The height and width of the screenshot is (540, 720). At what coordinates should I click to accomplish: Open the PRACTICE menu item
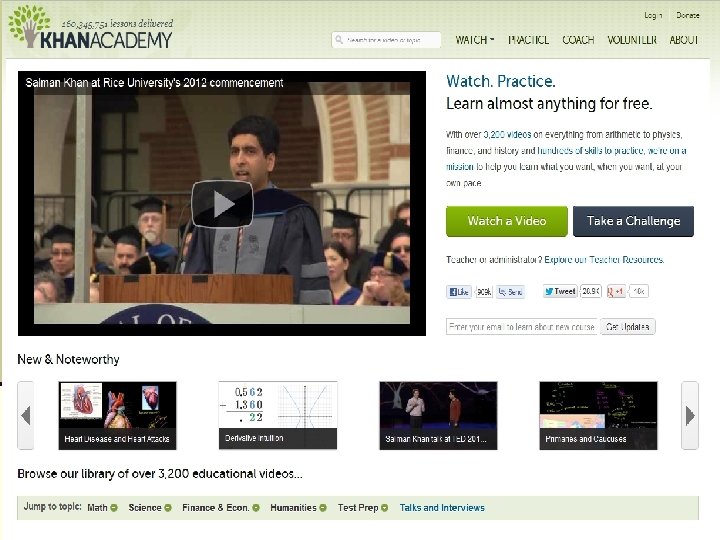click(x=528, y=40)
